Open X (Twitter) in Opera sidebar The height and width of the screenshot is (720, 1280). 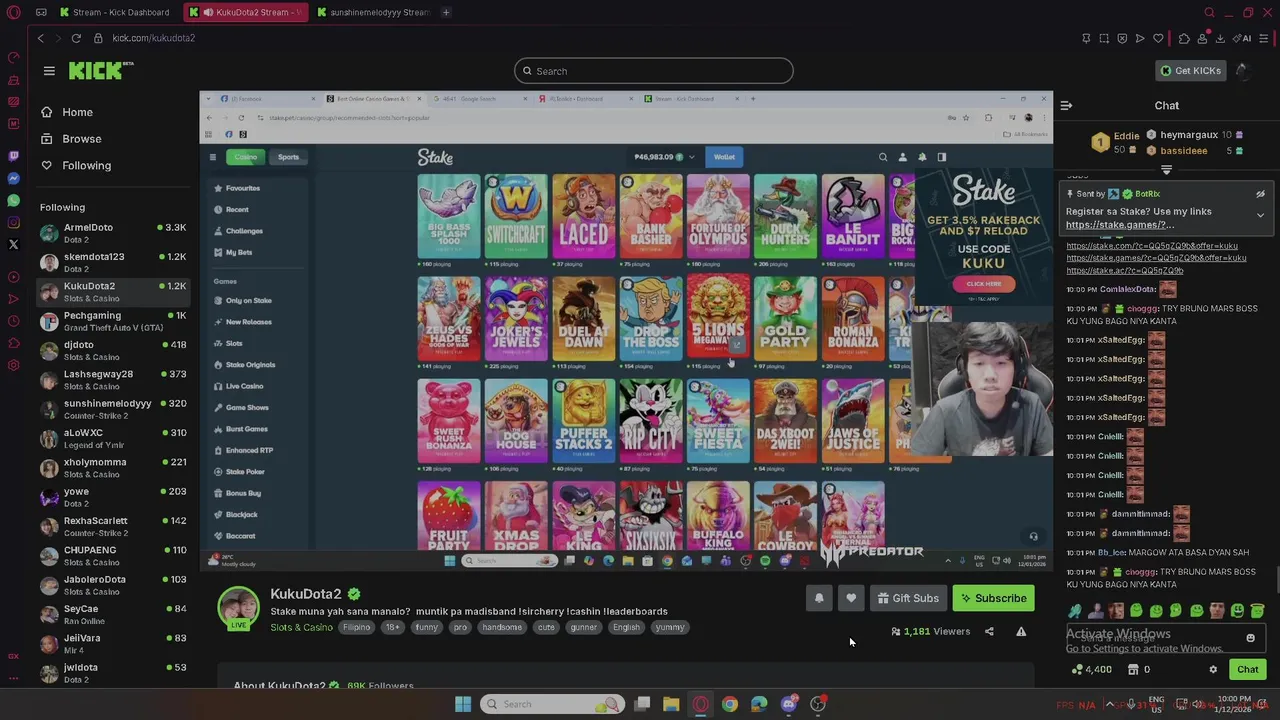coord(13,244)
